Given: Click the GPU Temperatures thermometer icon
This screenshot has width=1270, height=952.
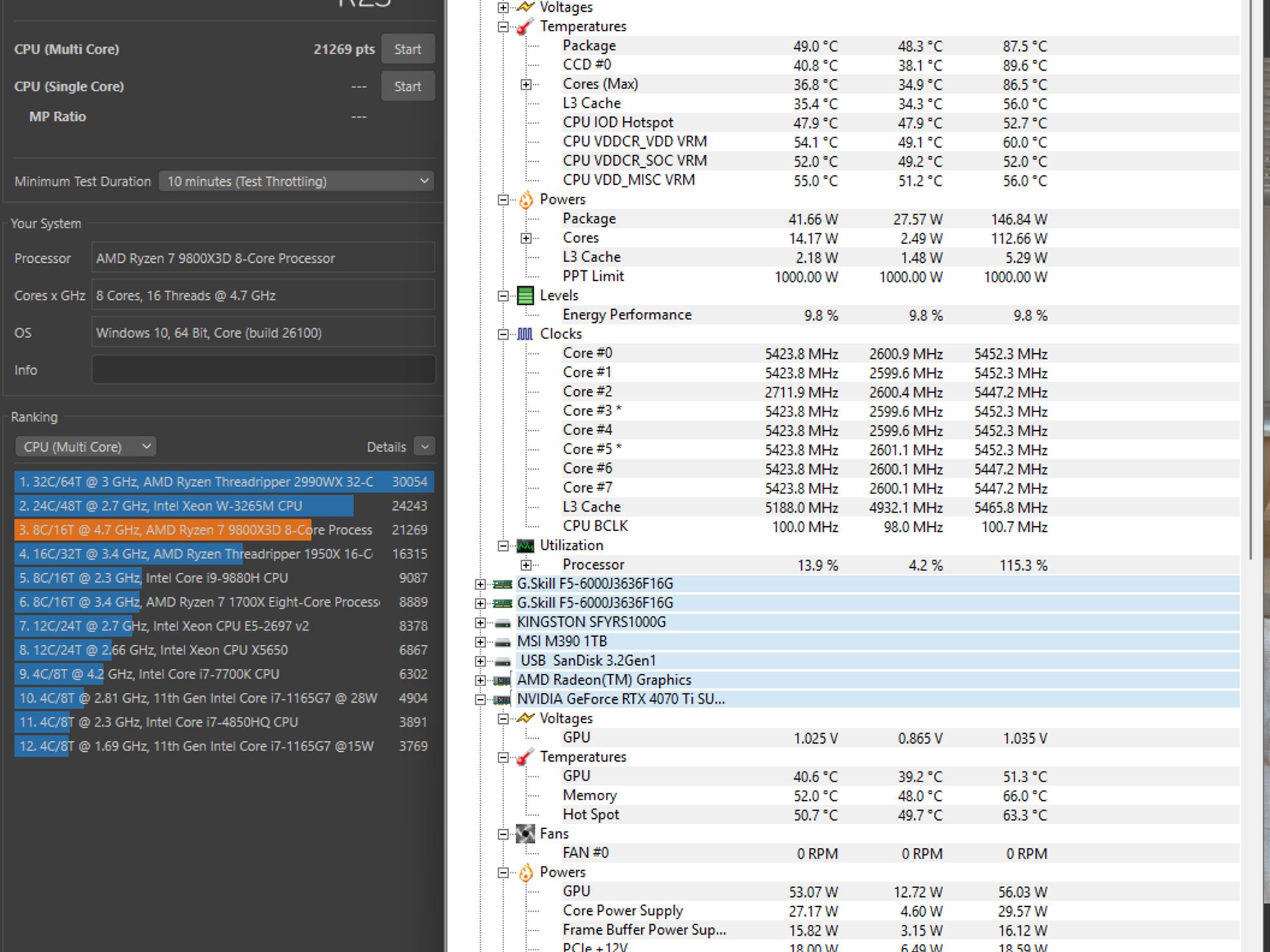Looking at the screenshot, I should [x=525, y=757].
